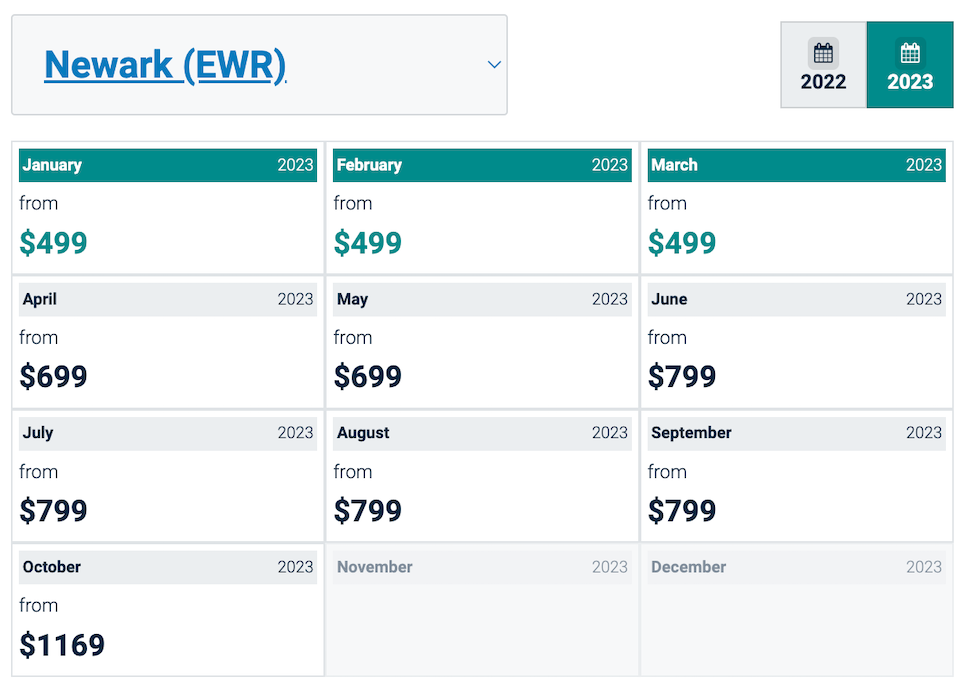Click the $1169 October price
The width and height of the screenshot is (964, 688).
click(62, 644)
